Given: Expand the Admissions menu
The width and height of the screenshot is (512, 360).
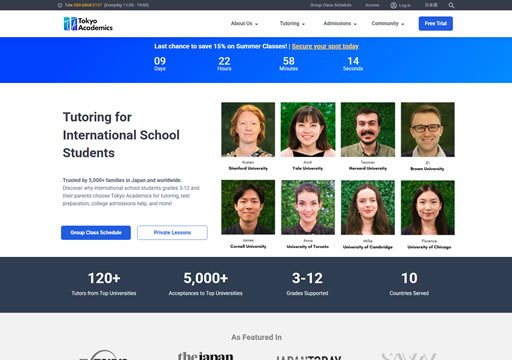Looking at the screenshot, I should pos(340,23).
